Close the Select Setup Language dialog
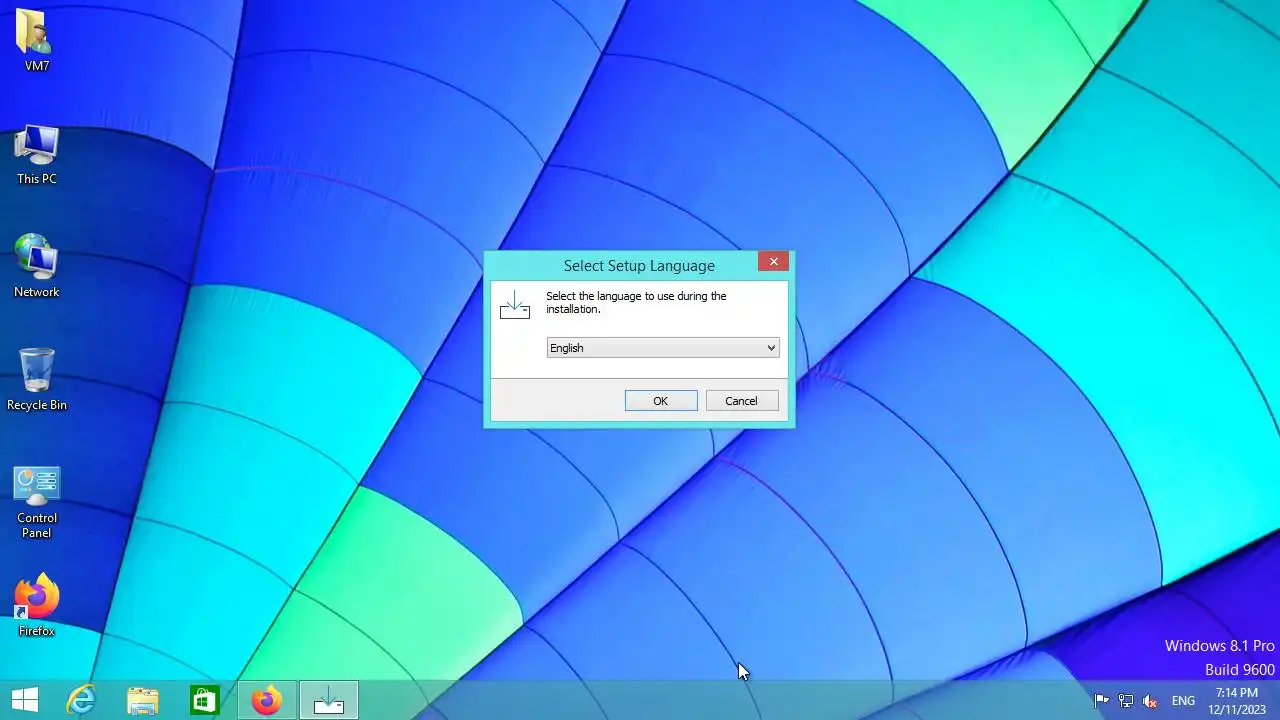1280x720 pixels. [773, 262]
